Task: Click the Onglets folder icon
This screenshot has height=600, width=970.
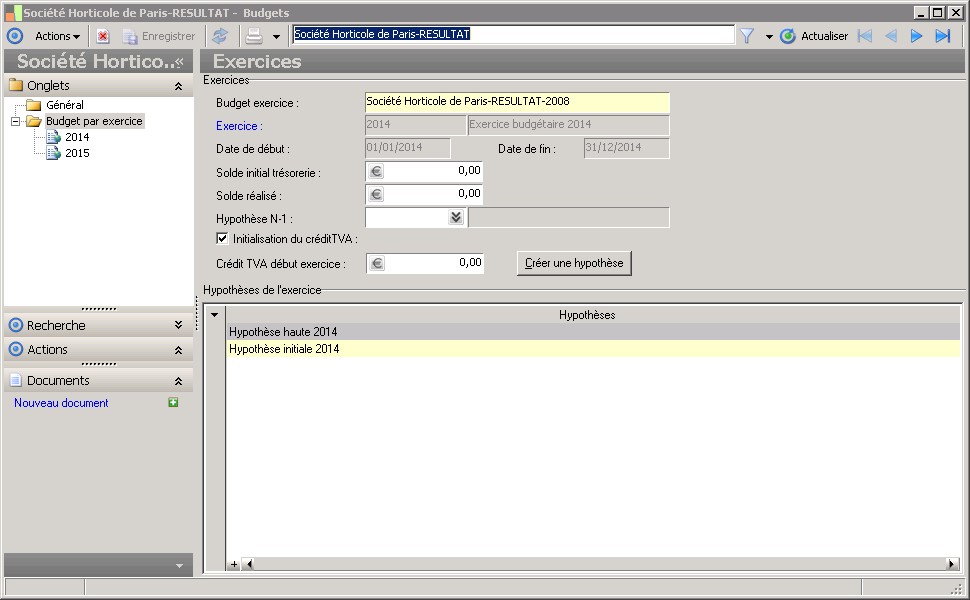Action: click(15, 85)
